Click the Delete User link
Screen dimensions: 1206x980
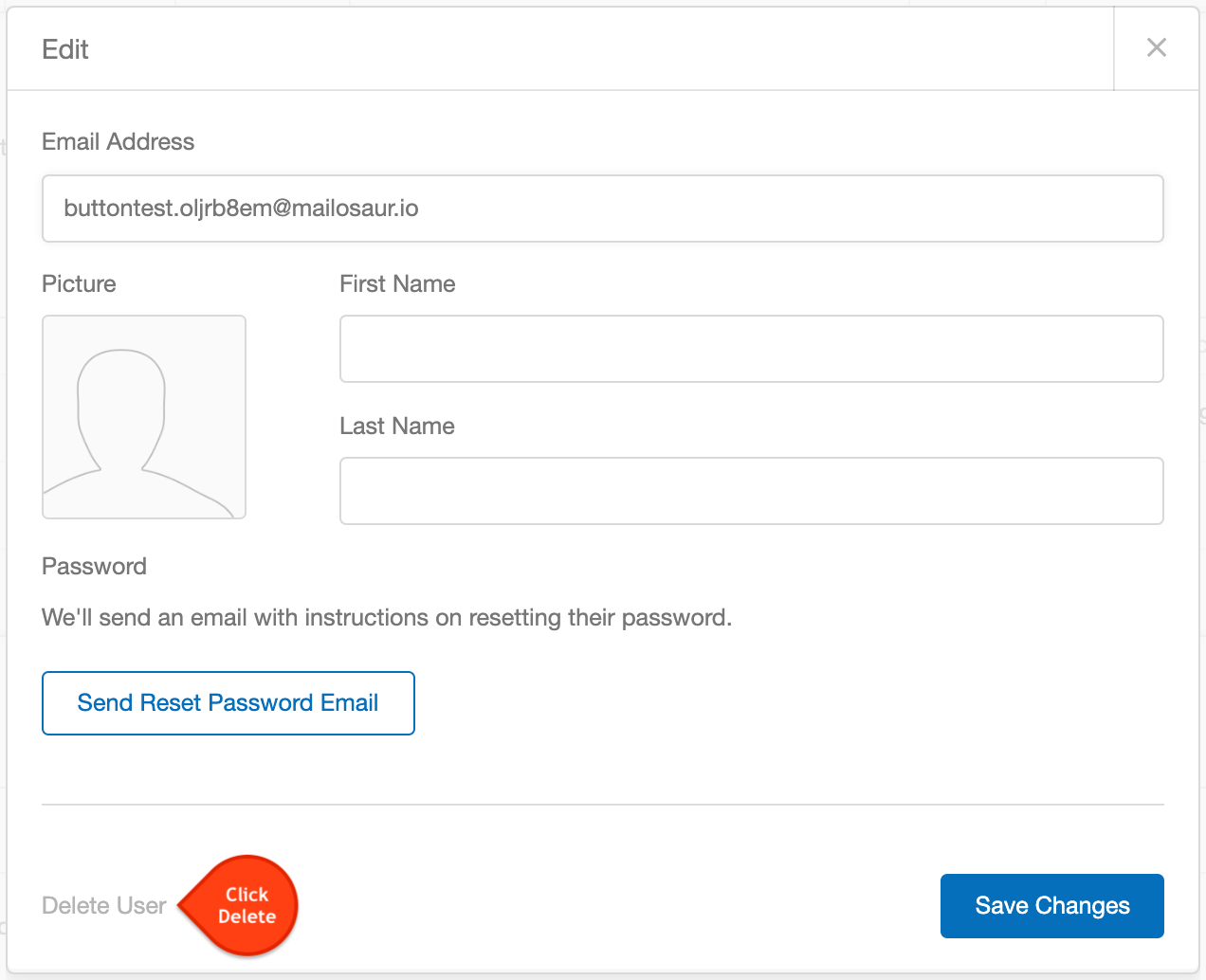tap(104, 906)
